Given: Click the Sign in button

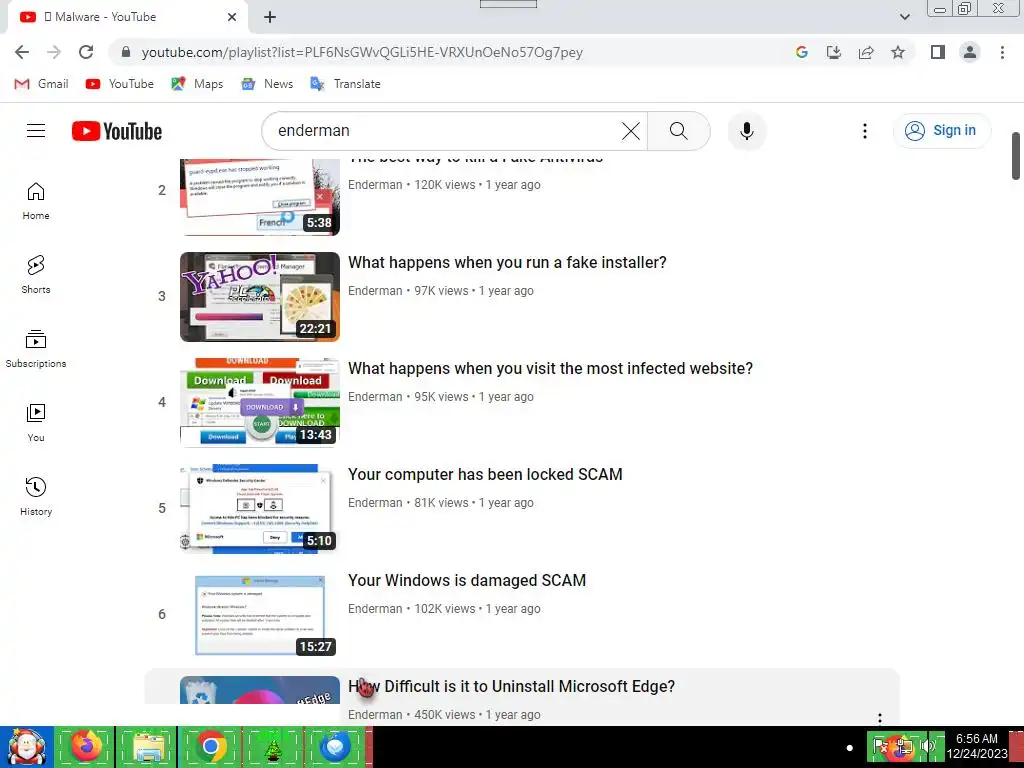Looking at the screenshot, I should [942, 131].
